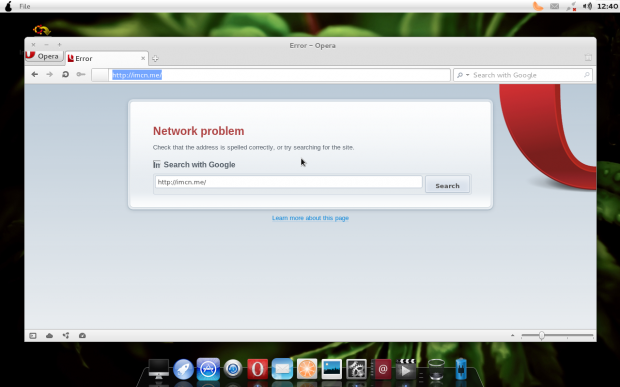Reload the page with the reload icon

65,74
